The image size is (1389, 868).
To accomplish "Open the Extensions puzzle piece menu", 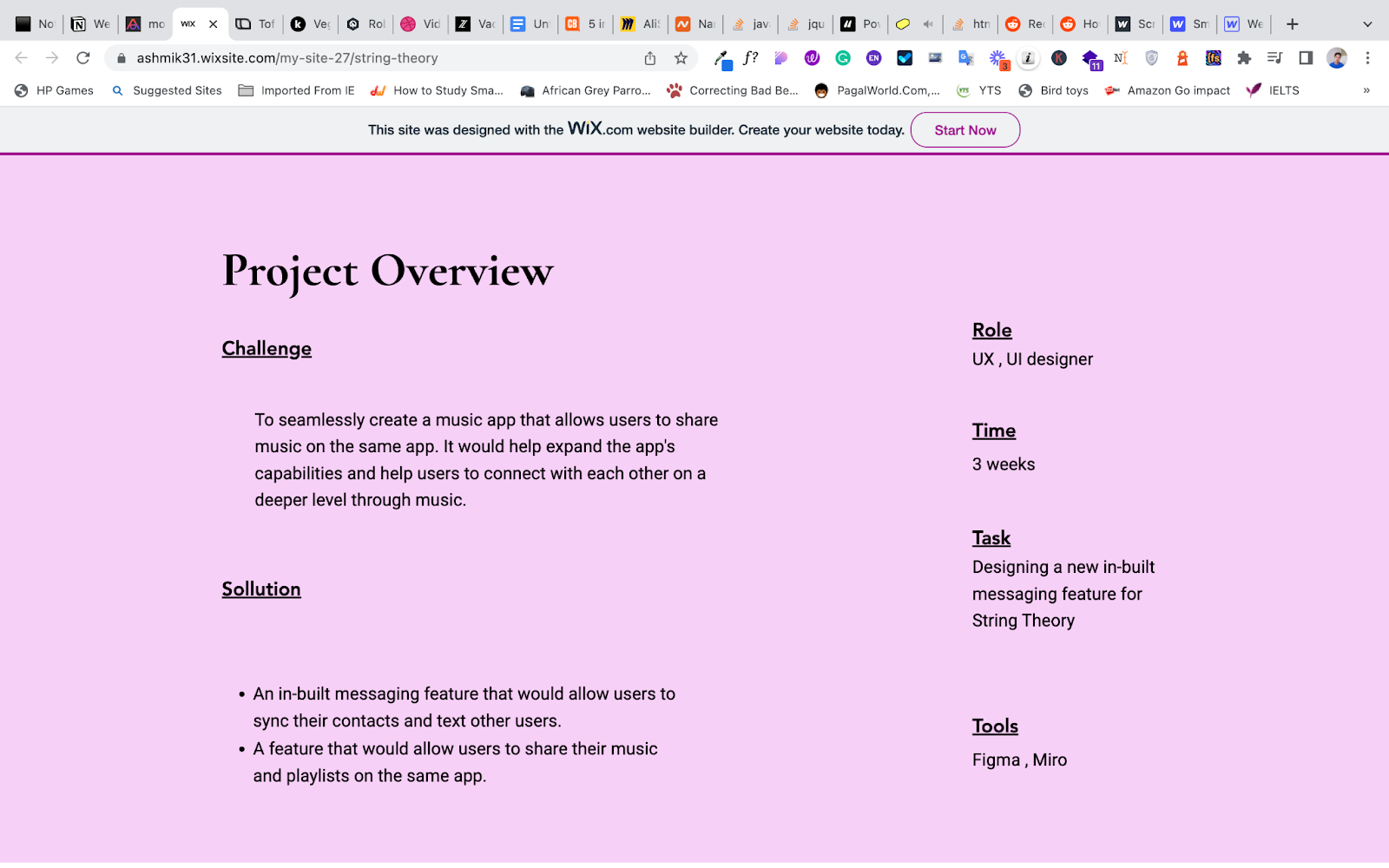I will (1244, 58).
